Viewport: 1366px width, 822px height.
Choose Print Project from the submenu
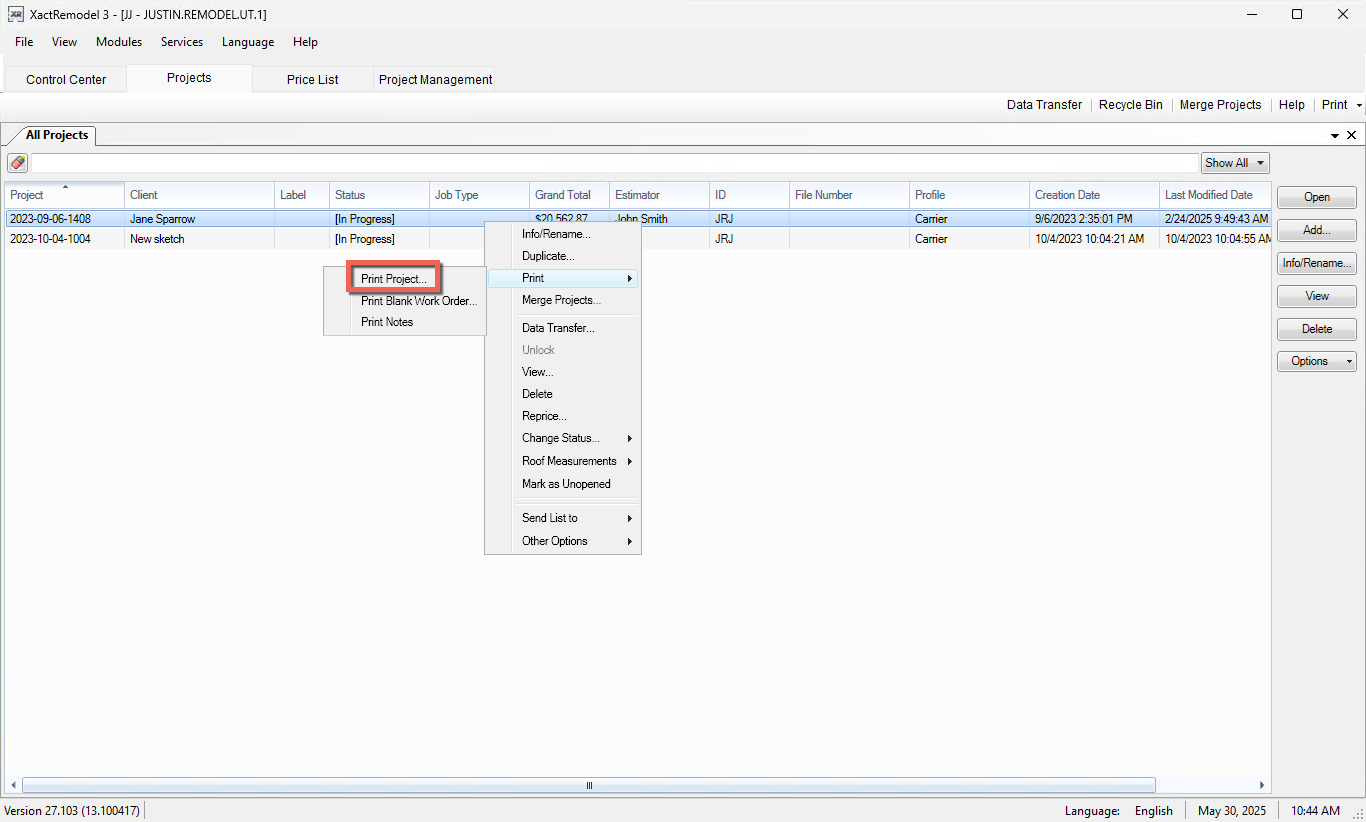393,279
